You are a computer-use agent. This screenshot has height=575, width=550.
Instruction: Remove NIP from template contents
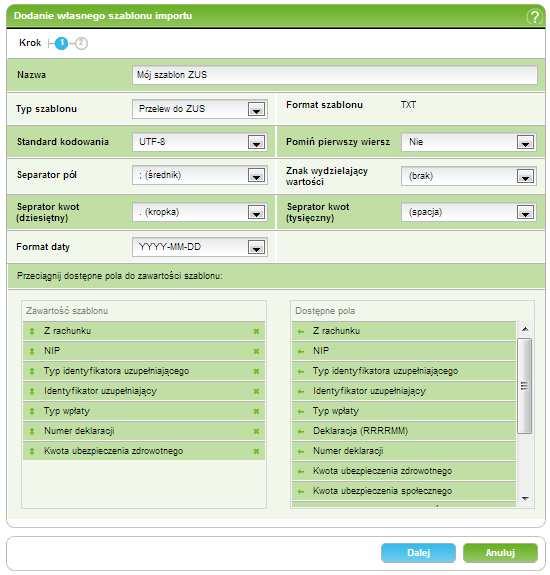point(256,351)
